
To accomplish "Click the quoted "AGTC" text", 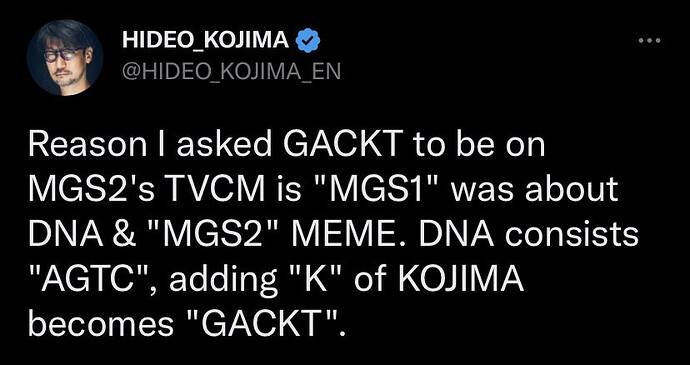I will [95, 280].
